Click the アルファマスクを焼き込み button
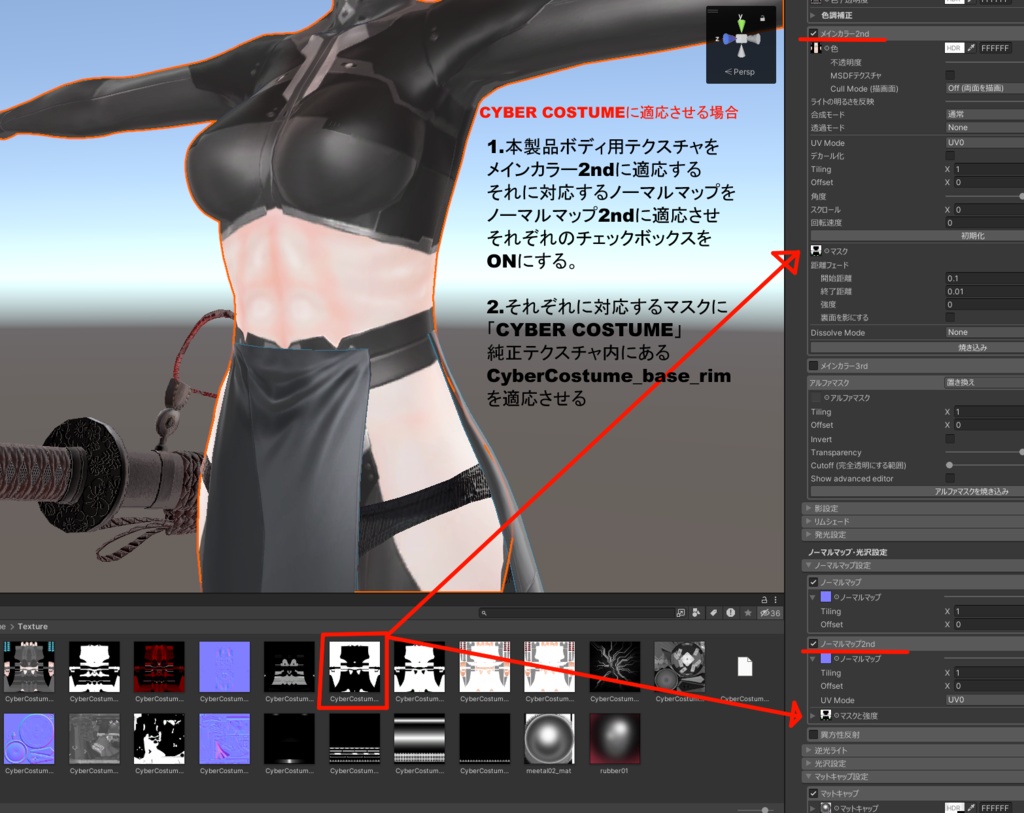The height and width of the screenshot is (813, 1024). (x=917, y=491)
